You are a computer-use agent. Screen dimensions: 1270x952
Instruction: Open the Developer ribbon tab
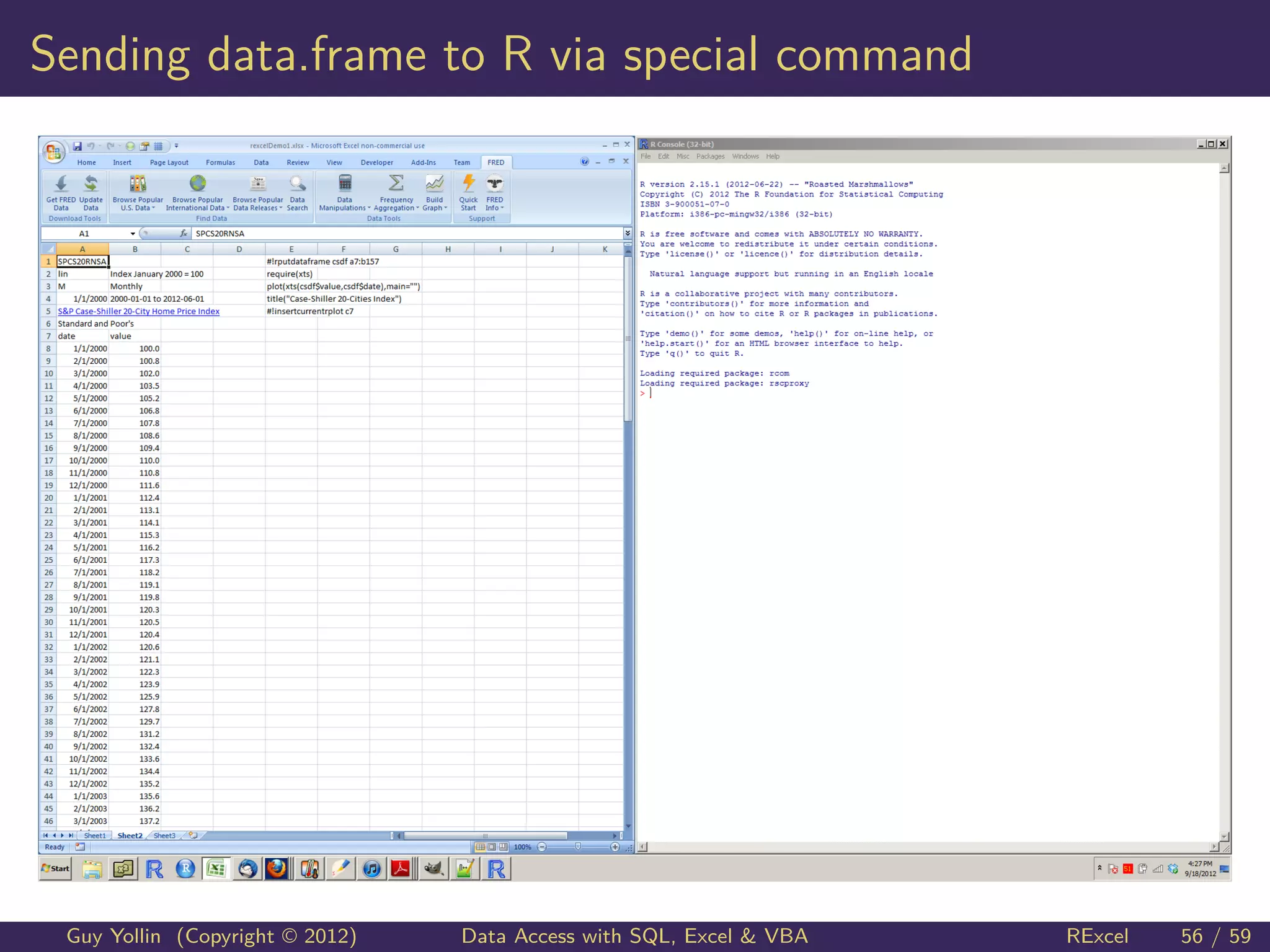click(376, 162)
